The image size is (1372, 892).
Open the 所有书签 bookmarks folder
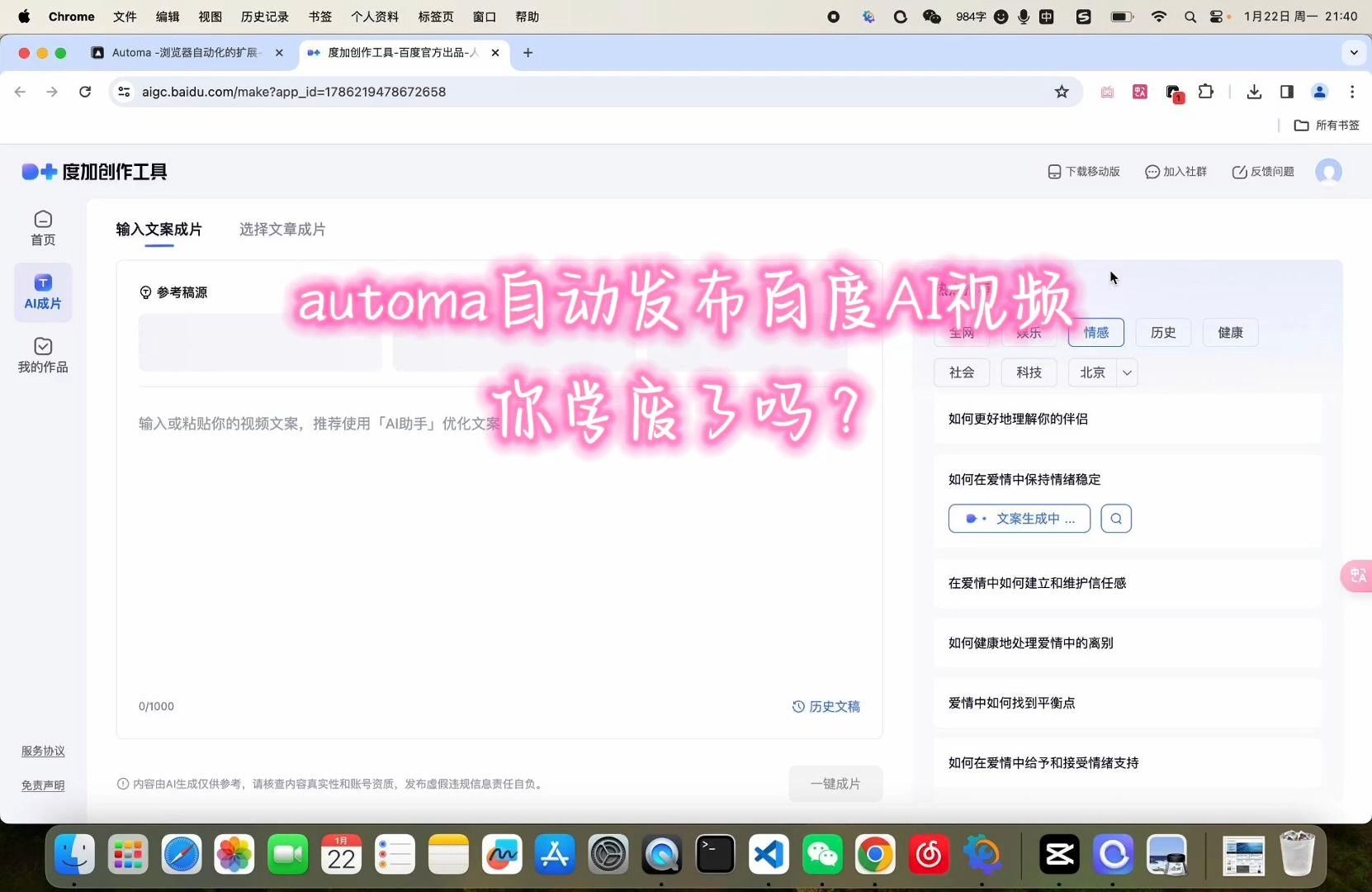point(1327,126)
